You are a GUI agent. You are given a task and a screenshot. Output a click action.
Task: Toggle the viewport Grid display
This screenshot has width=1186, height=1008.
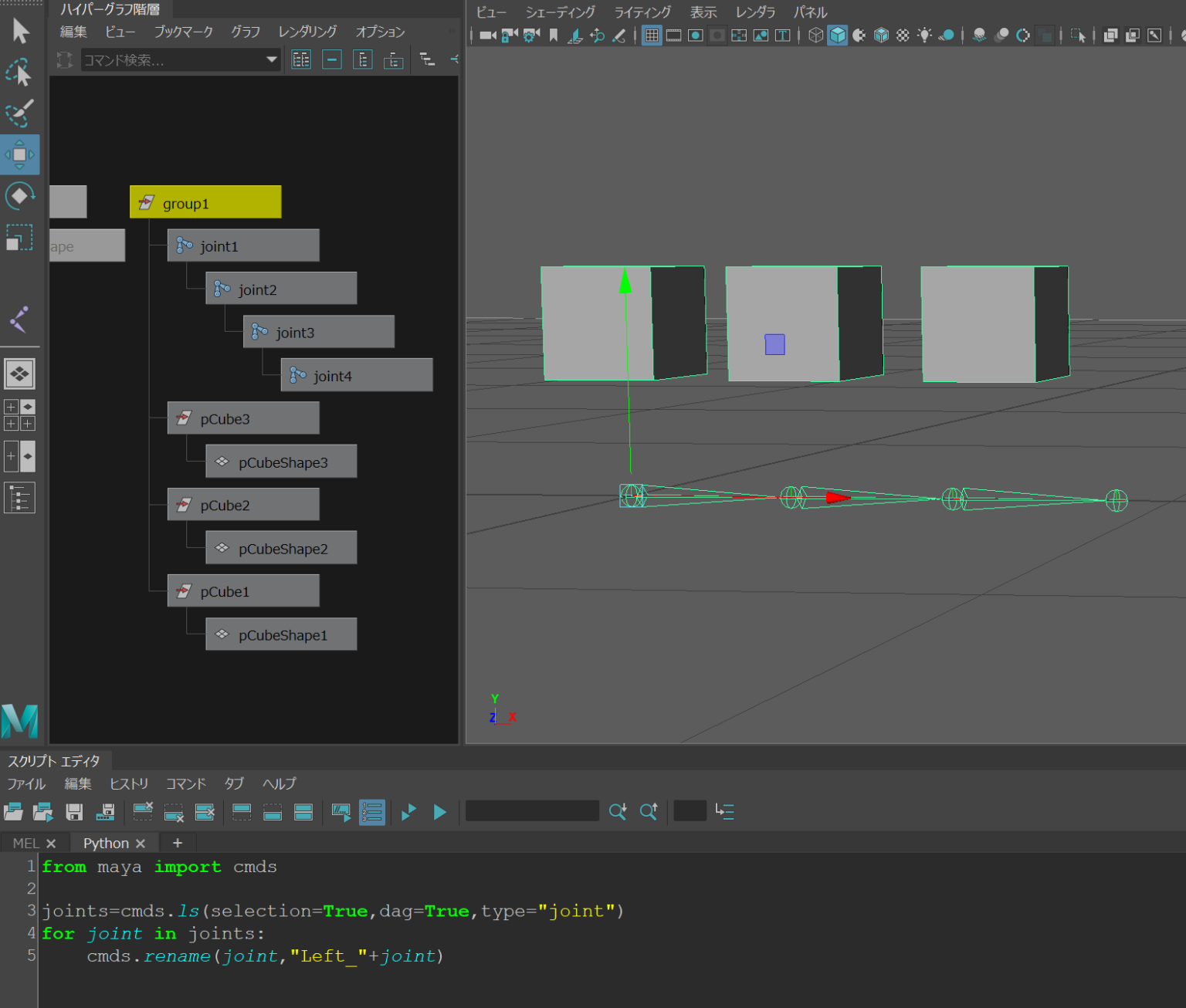(x=652, y=35)
